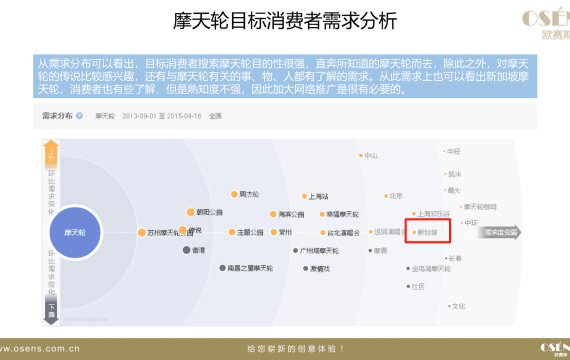Click the 上海欢乐谷 node
This screenshot has height=360, width=570.
tap(431, 214)
